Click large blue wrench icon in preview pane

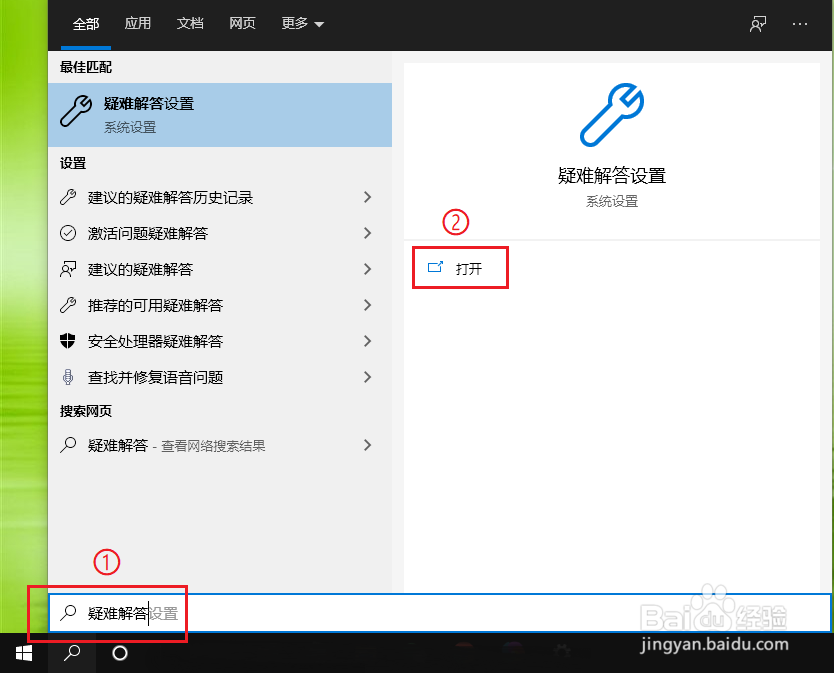point(612,114)
